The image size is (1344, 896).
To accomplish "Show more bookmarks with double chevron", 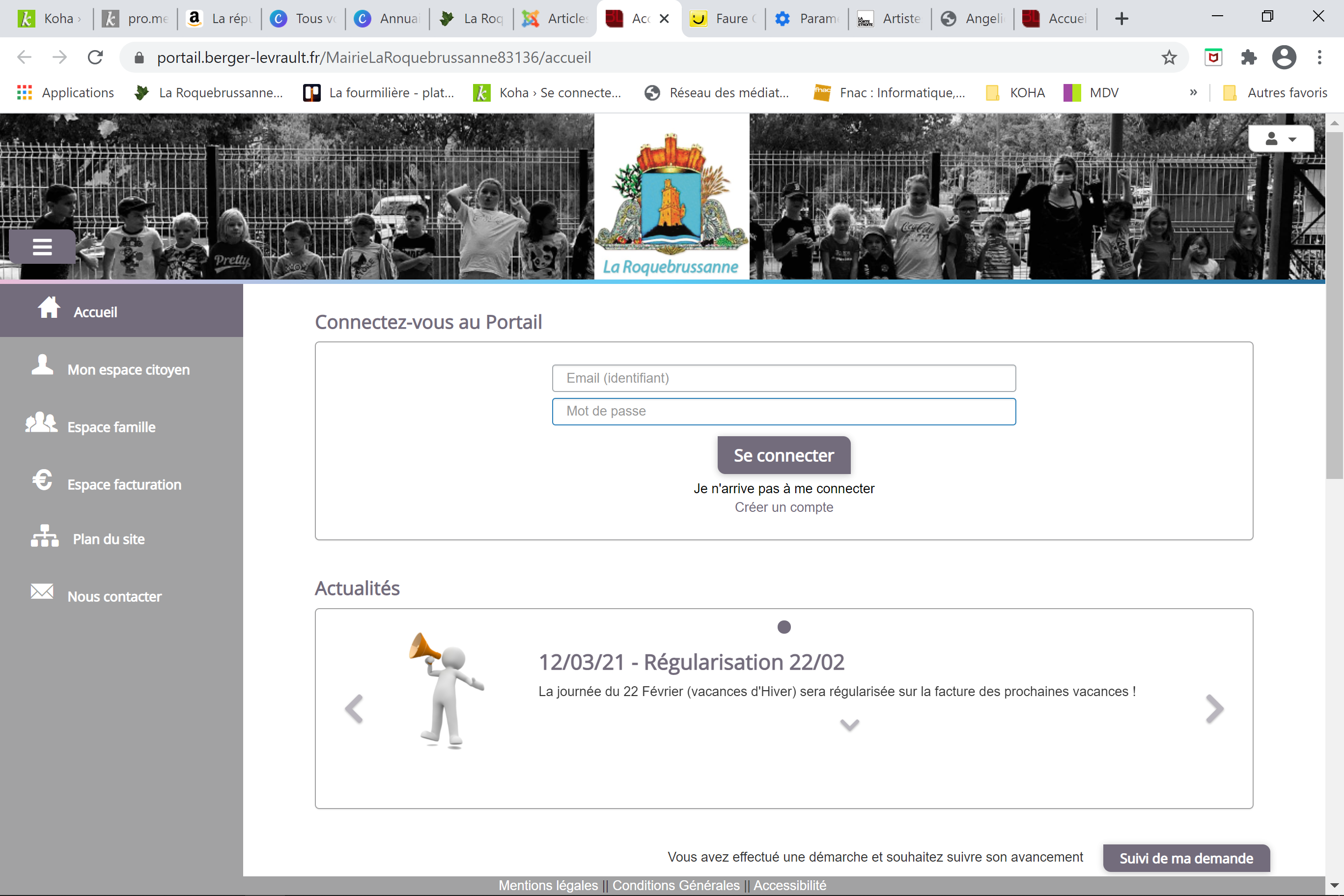I will point(1193,92).
